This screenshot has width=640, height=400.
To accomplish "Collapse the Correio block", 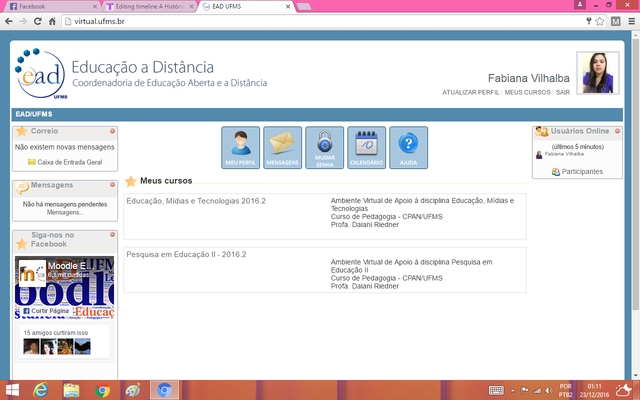I will (112, 131).
